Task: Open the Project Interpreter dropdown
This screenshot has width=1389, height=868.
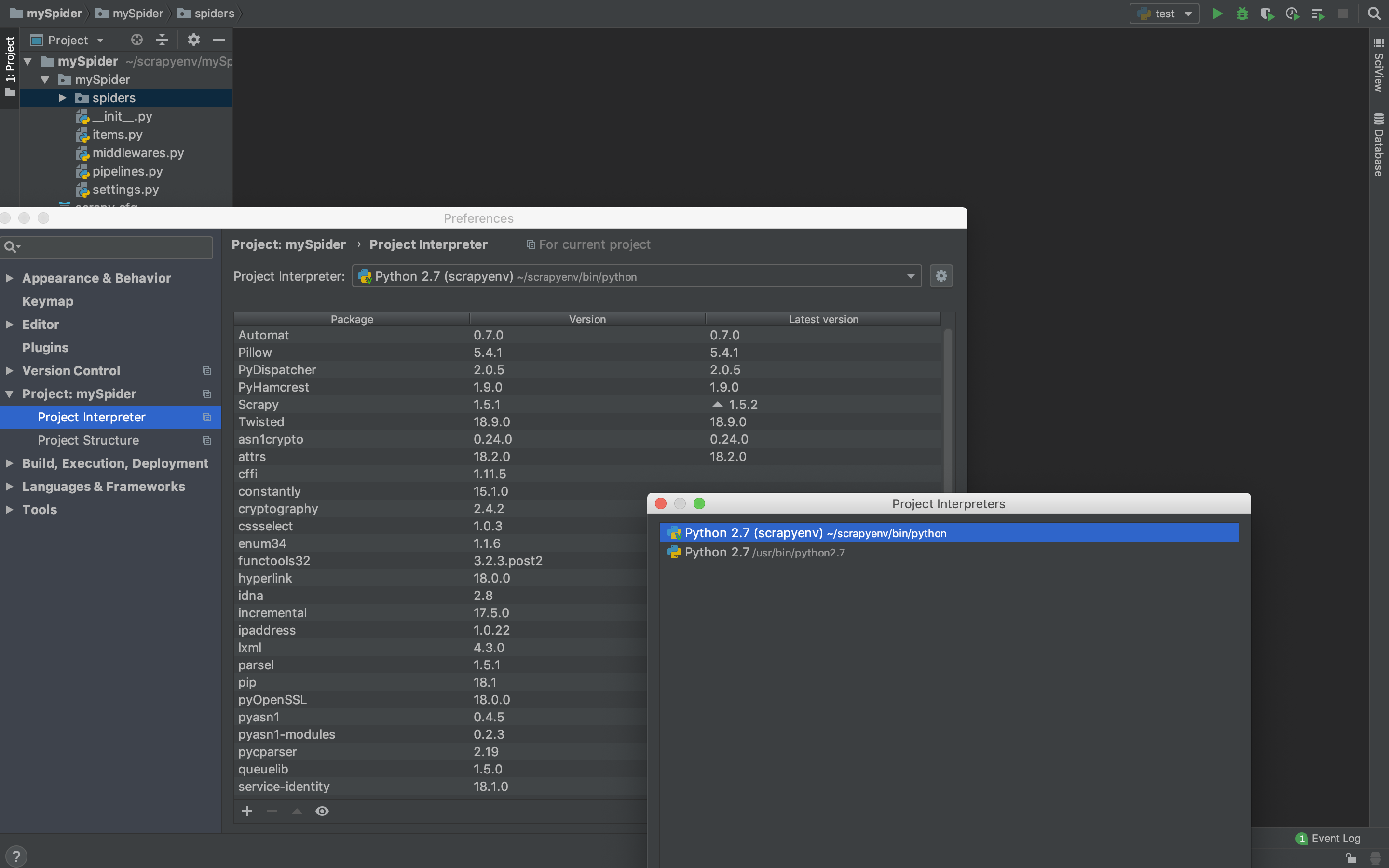Action: [x=910, y=276]
